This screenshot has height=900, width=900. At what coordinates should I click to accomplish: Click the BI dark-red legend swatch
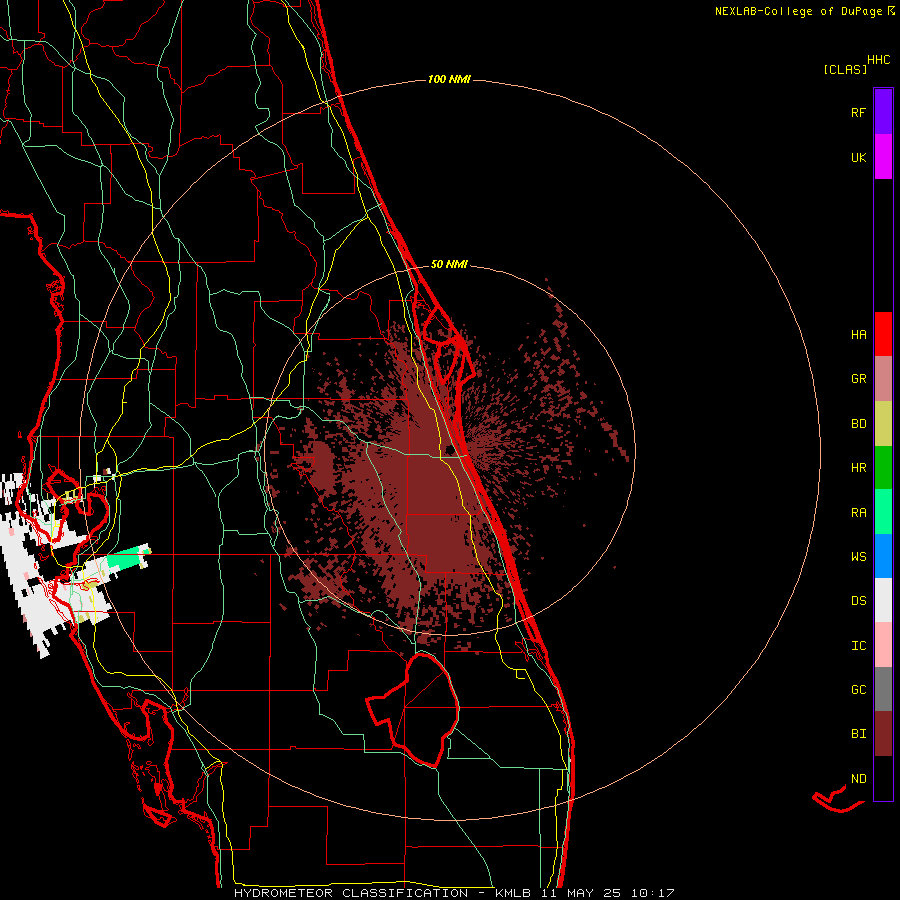(x=883, y=734)
